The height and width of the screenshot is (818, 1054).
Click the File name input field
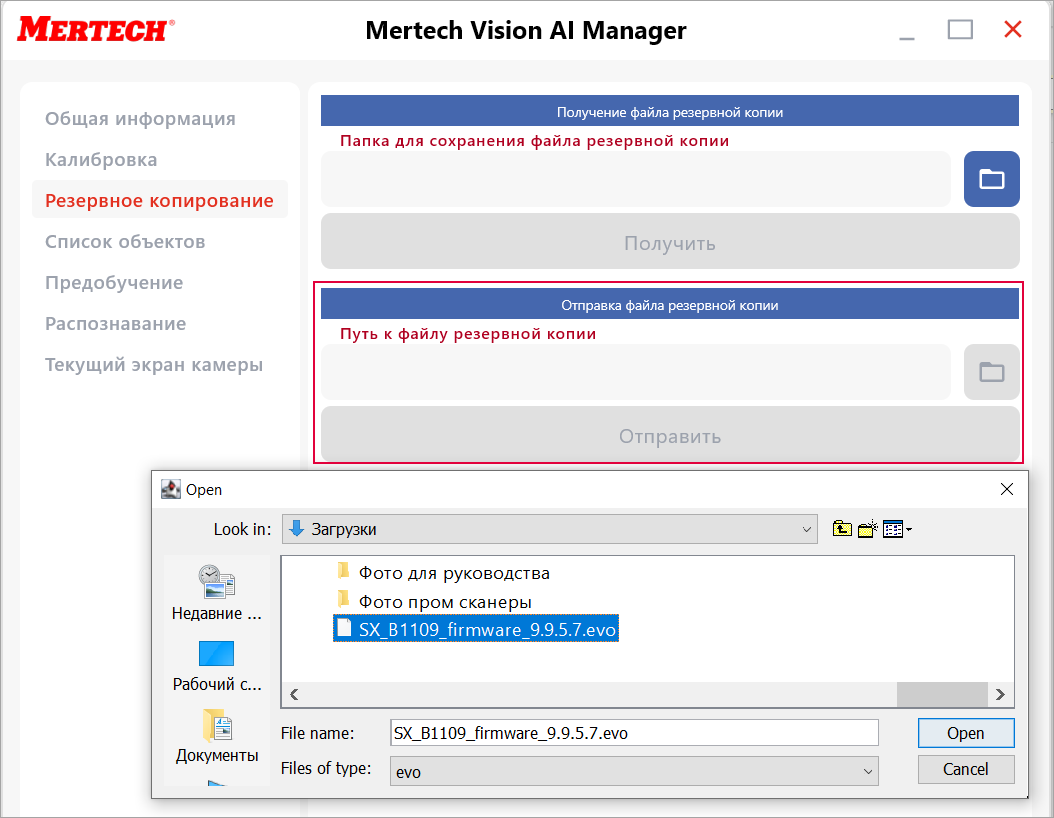click(634, 733)
